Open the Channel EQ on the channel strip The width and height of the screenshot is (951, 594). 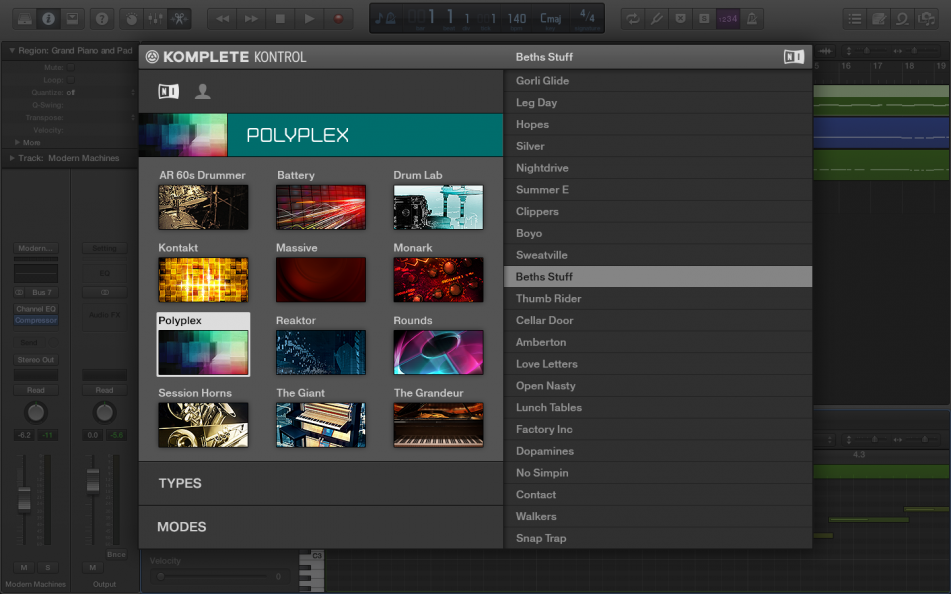35,308
